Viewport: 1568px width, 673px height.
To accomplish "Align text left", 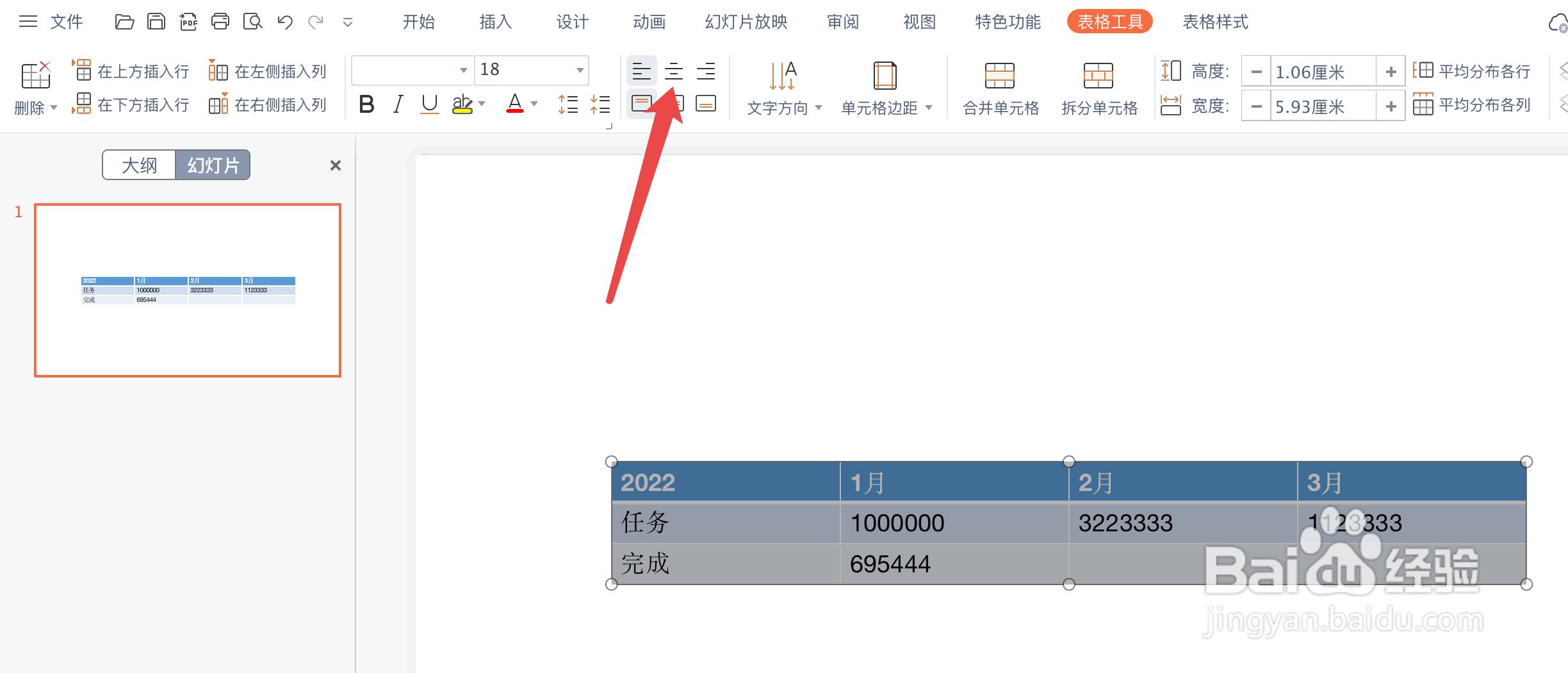I will coord(641,71).
